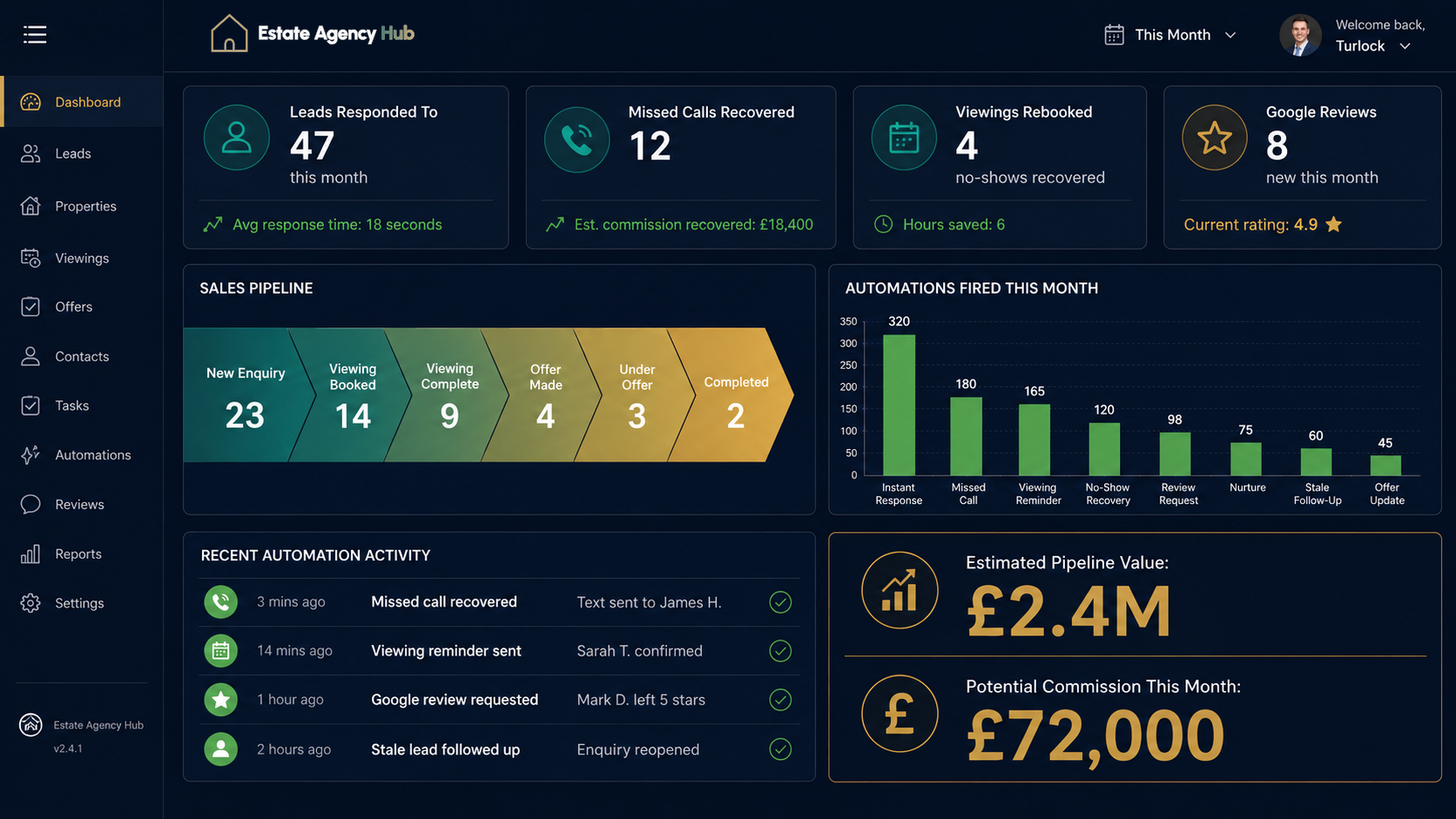
Task: Click the Stale Follow-Up bar showing 60
Action: click(x=1316, y=462)
